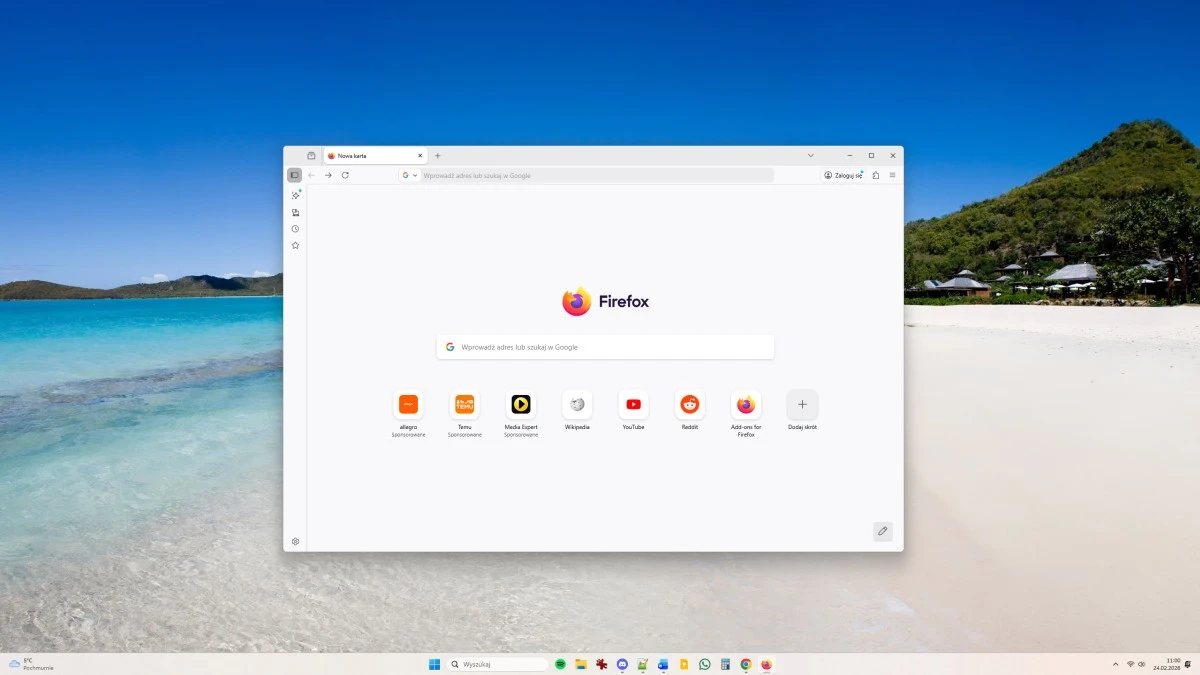Open sidebar settings via the gear icon
The image size is (1200, 675).
pos(295,540)
